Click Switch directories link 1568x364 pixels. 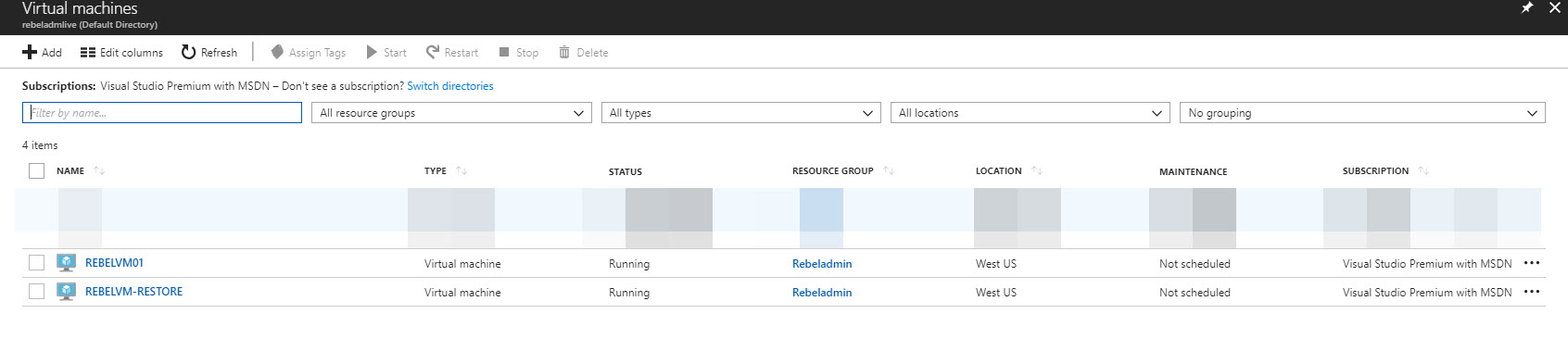[450, 86]
